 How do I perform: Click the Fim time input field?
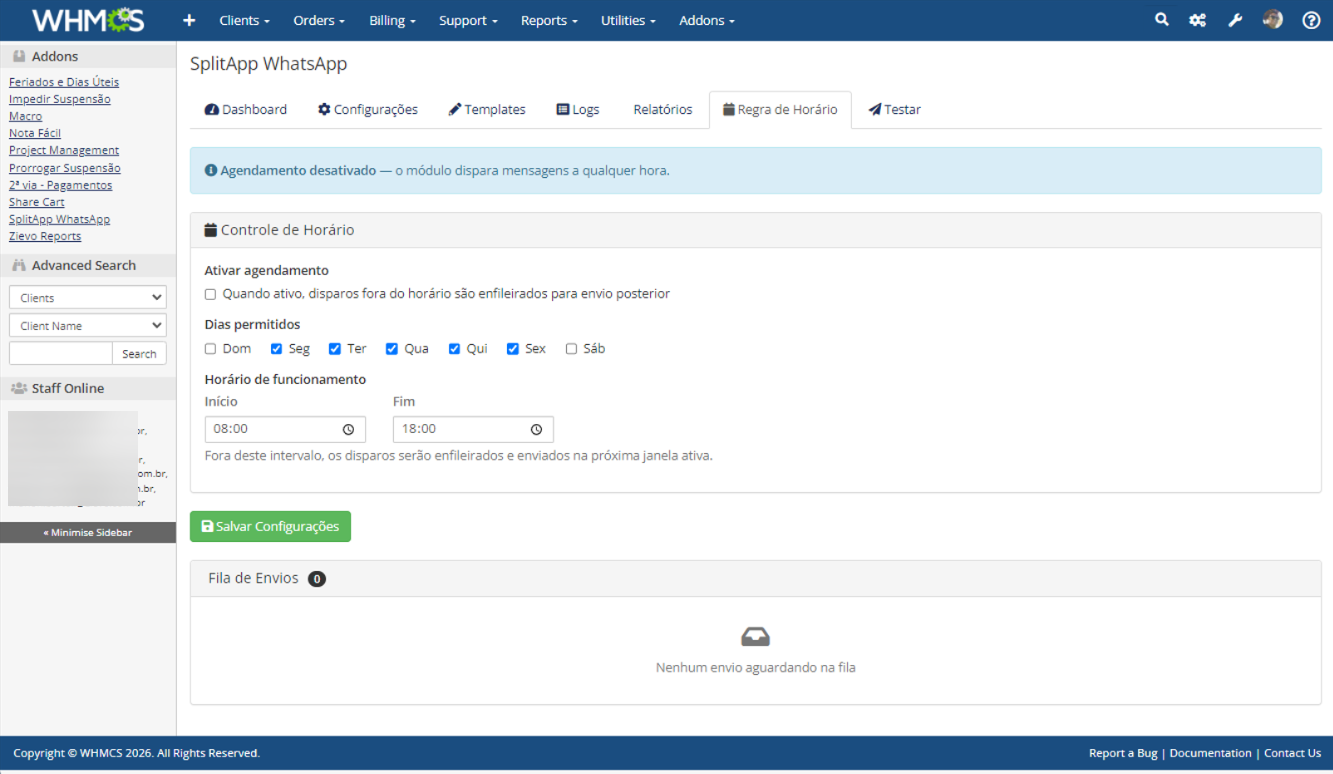click(473, 429)
